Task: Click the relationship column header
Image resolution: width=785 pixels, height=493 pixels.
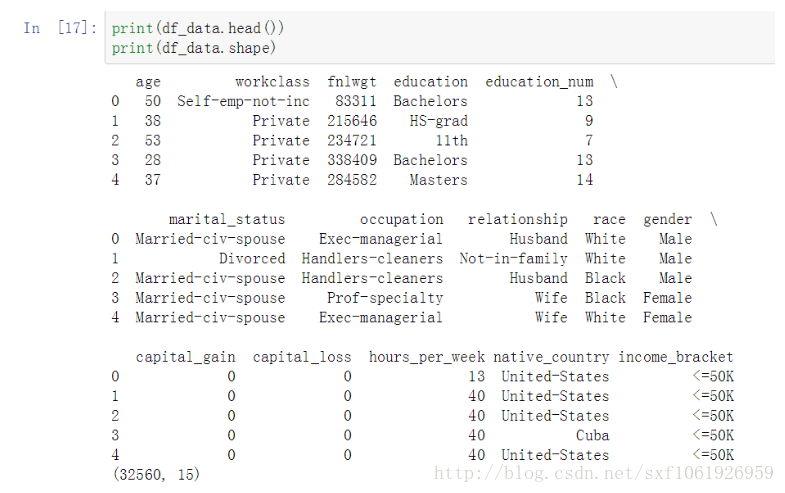Action: pyautogui.click(x=518, y=220)
